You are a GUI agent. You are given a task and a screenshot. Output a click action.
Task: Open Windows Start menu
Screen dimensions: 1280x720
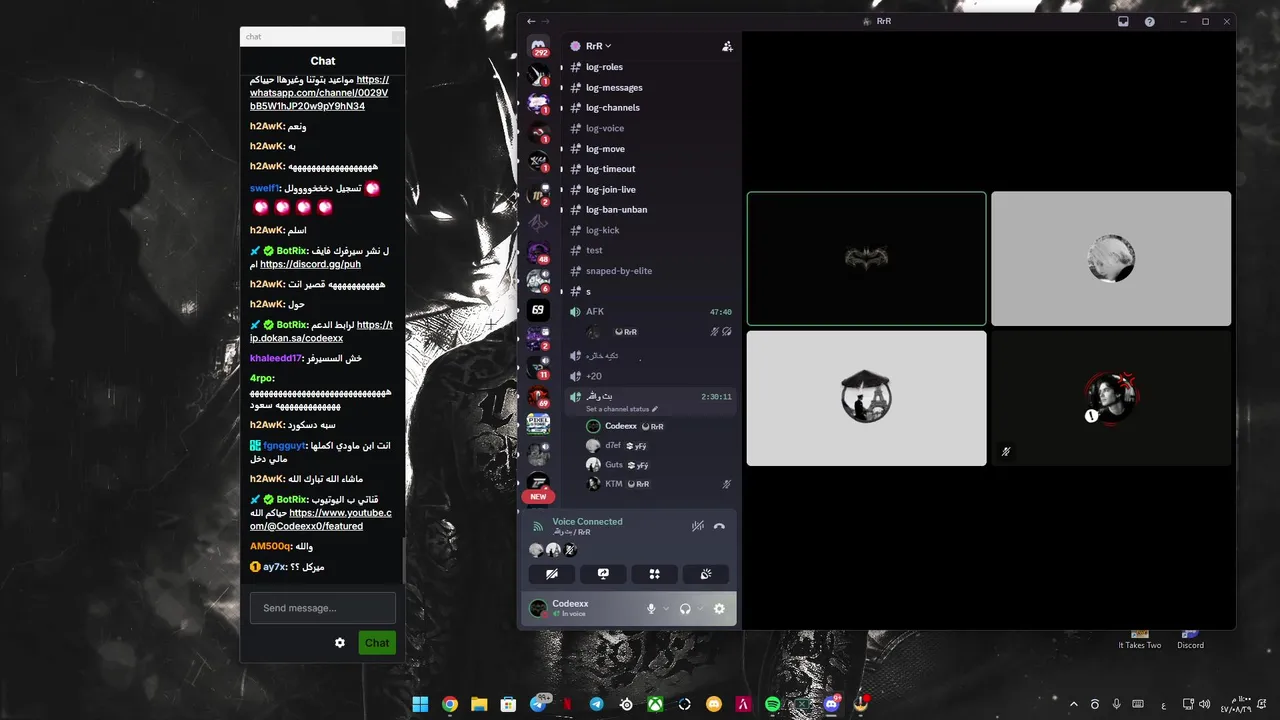pyautogui.click(x=420, y=704)
